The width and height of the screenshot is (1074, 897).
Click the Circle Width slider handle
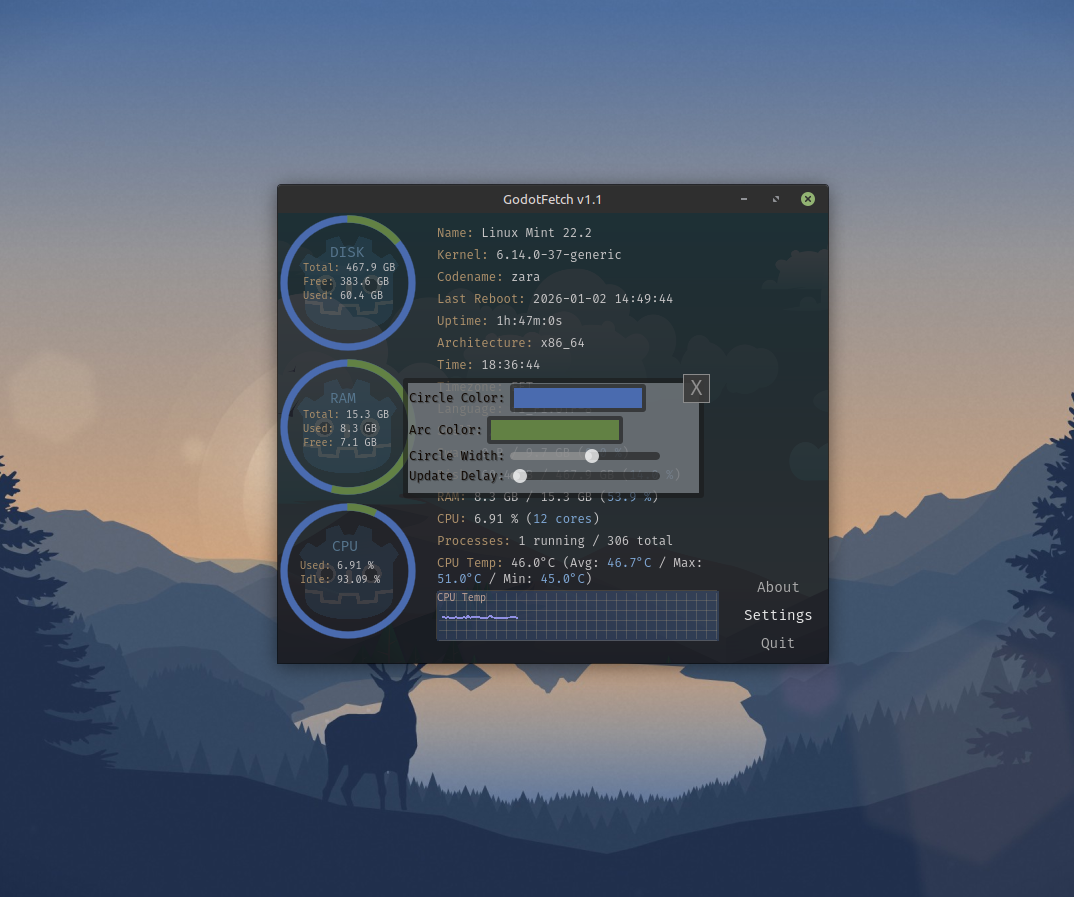pos(592,456)
